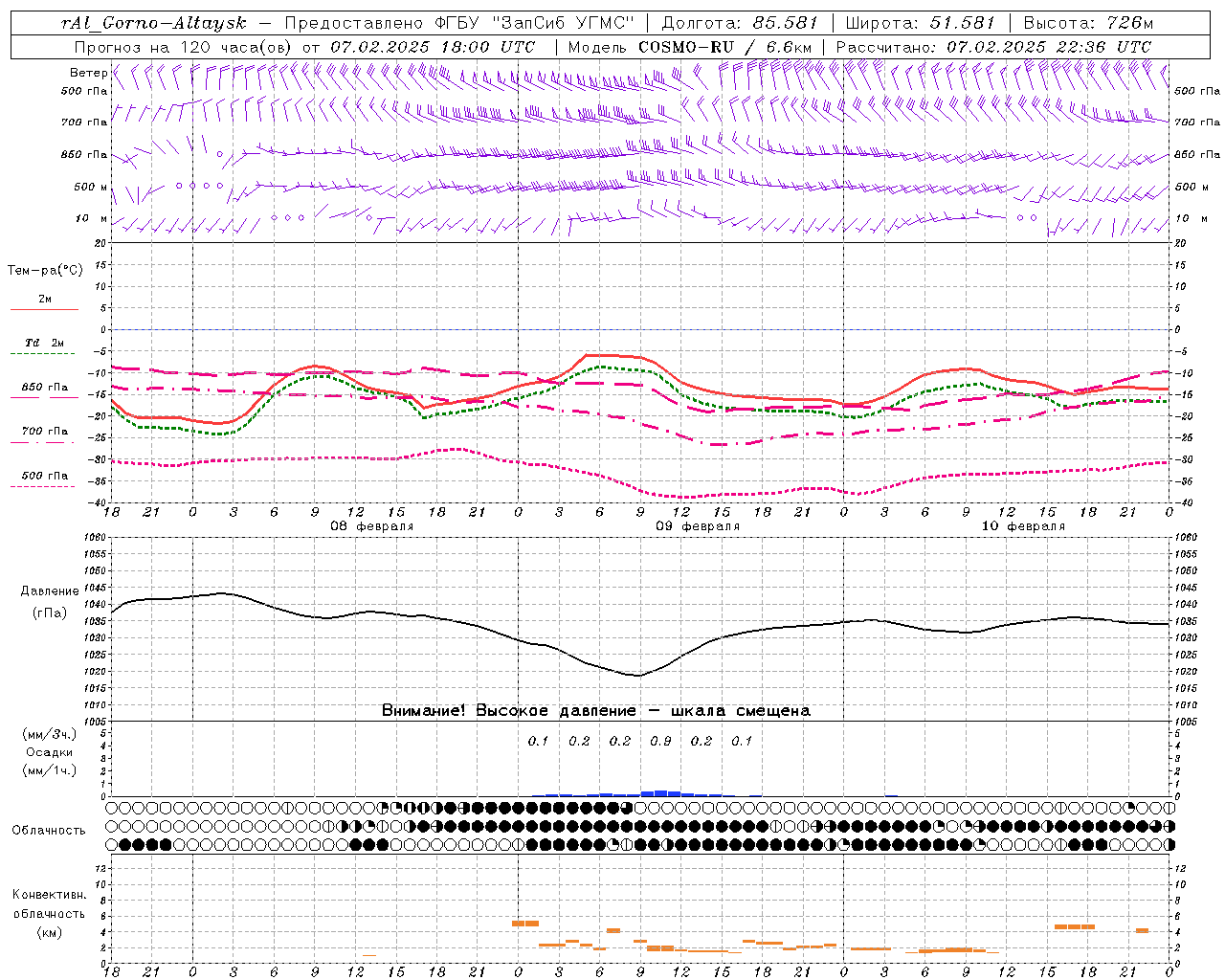Click the black pressure curve minimum near 1019 гПа
1225x980 pixels.
point(638,676)
